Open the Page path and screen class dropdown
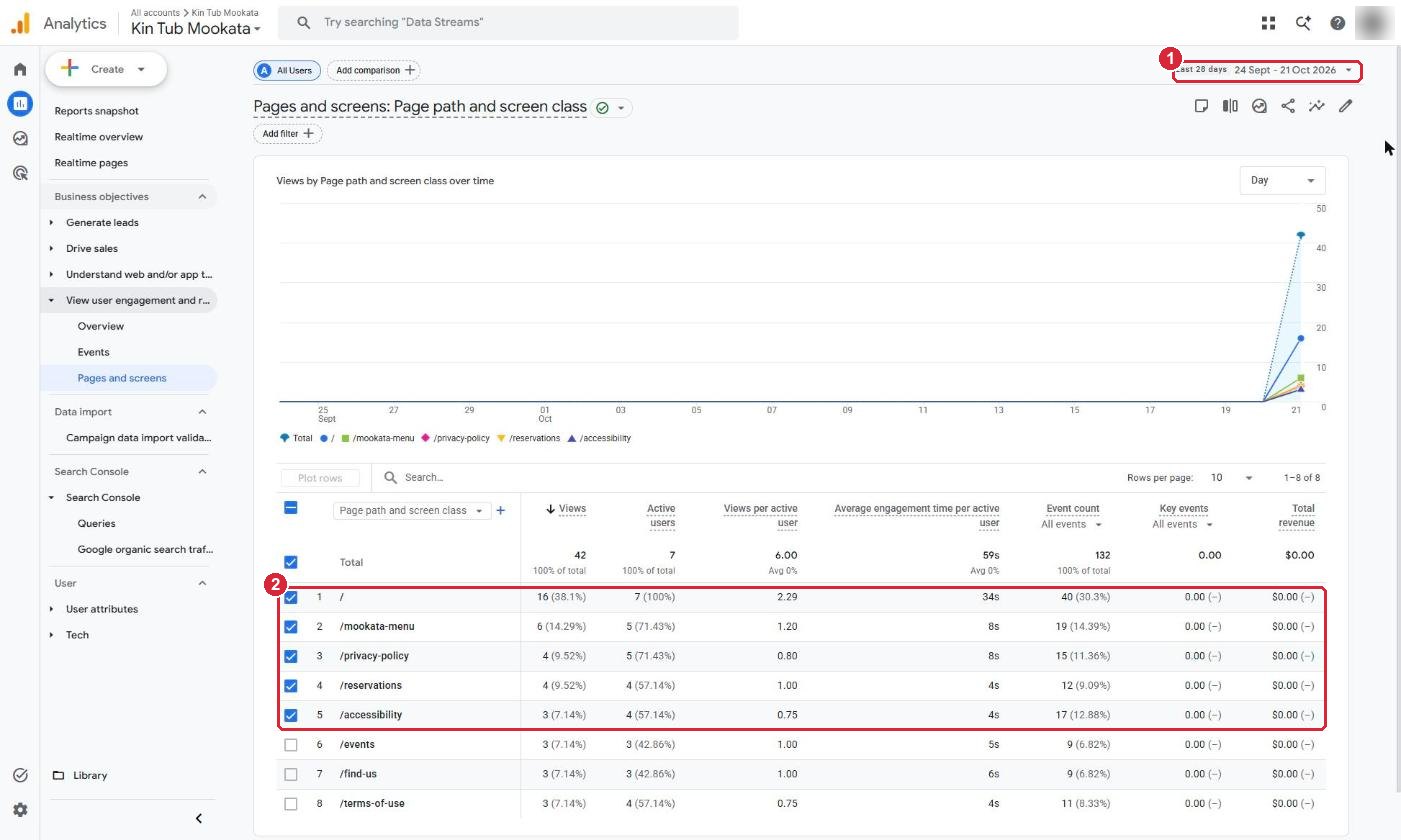1401x840 pixels. tap(411, 511)
